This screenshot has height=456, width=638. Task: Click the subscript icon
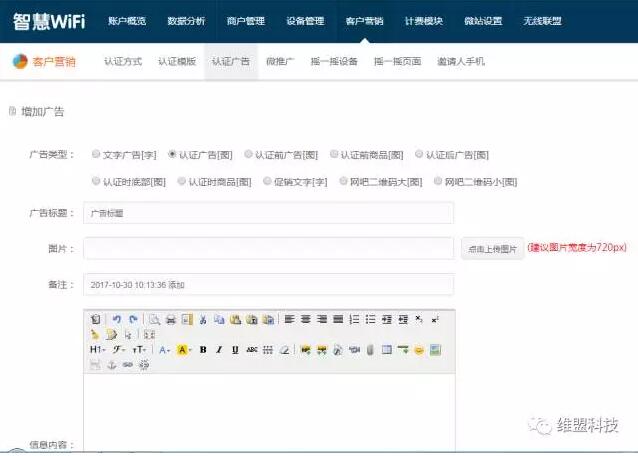[x=419, y=319]
